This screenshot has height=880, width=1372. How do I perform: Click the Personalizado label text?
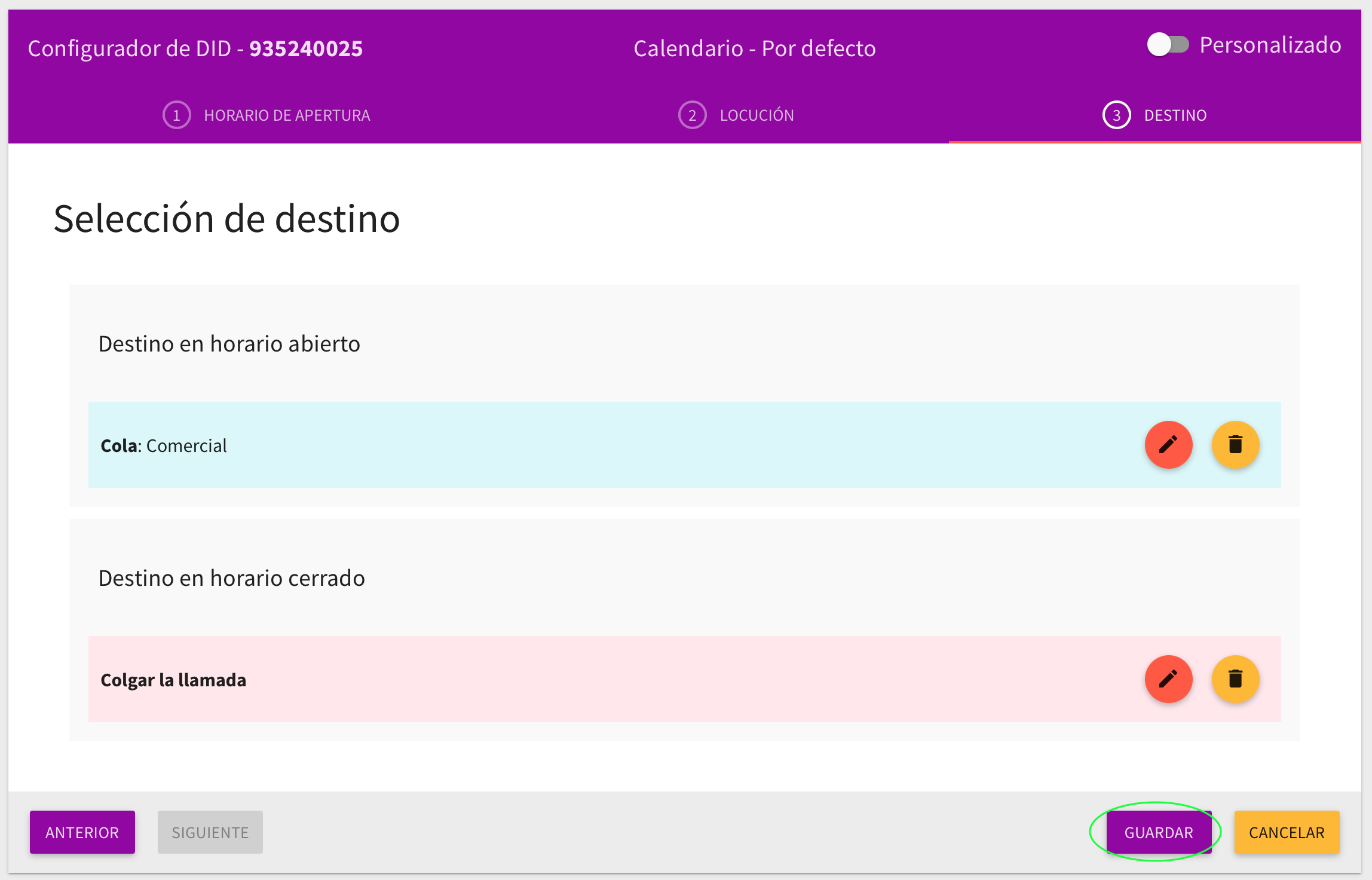(x=1270, y=45)
